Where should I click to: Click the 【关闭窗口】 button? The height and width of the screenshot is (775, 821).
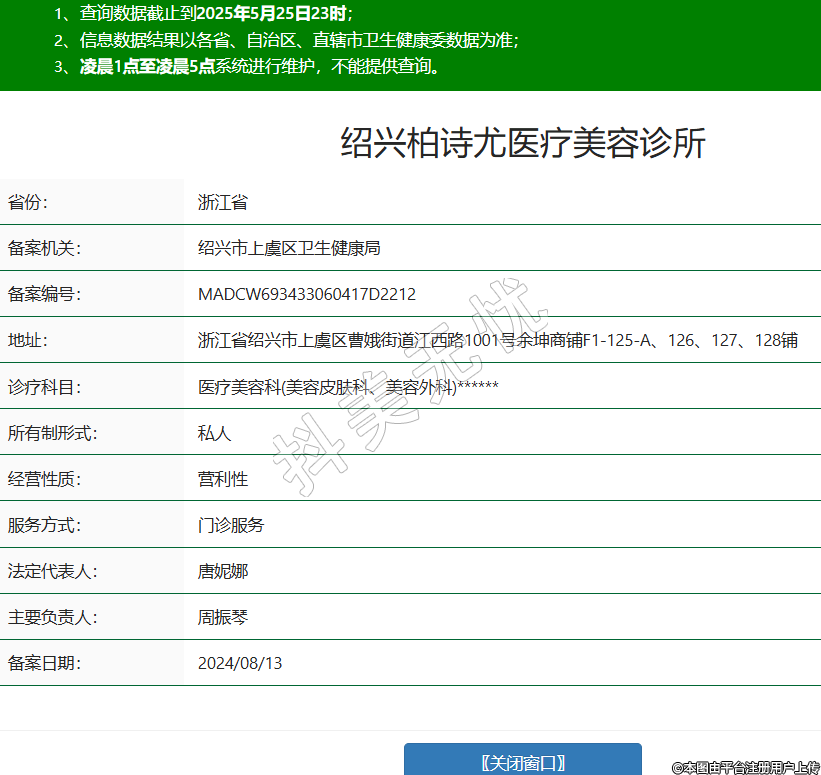point(522,762)
